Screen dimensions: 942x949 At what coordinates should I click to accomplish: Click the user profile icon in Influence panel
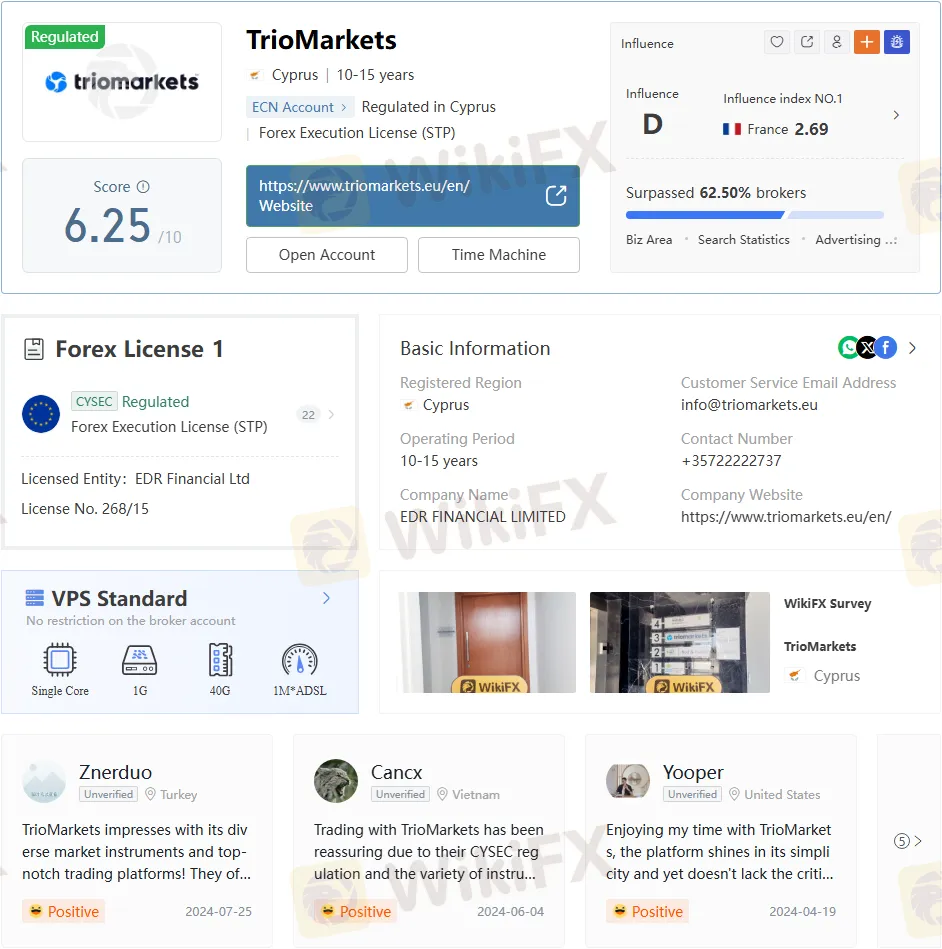point(837,42)
